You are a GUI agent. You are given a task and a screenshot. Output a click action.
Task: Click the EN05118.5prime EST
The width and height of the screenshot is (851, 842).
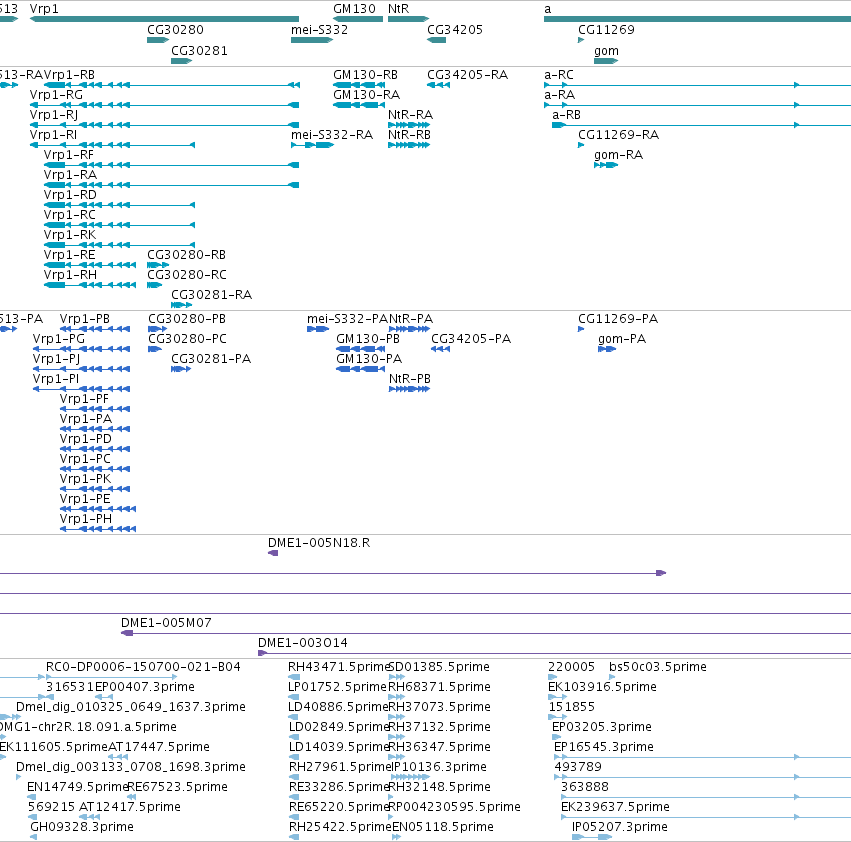(396, 837)
